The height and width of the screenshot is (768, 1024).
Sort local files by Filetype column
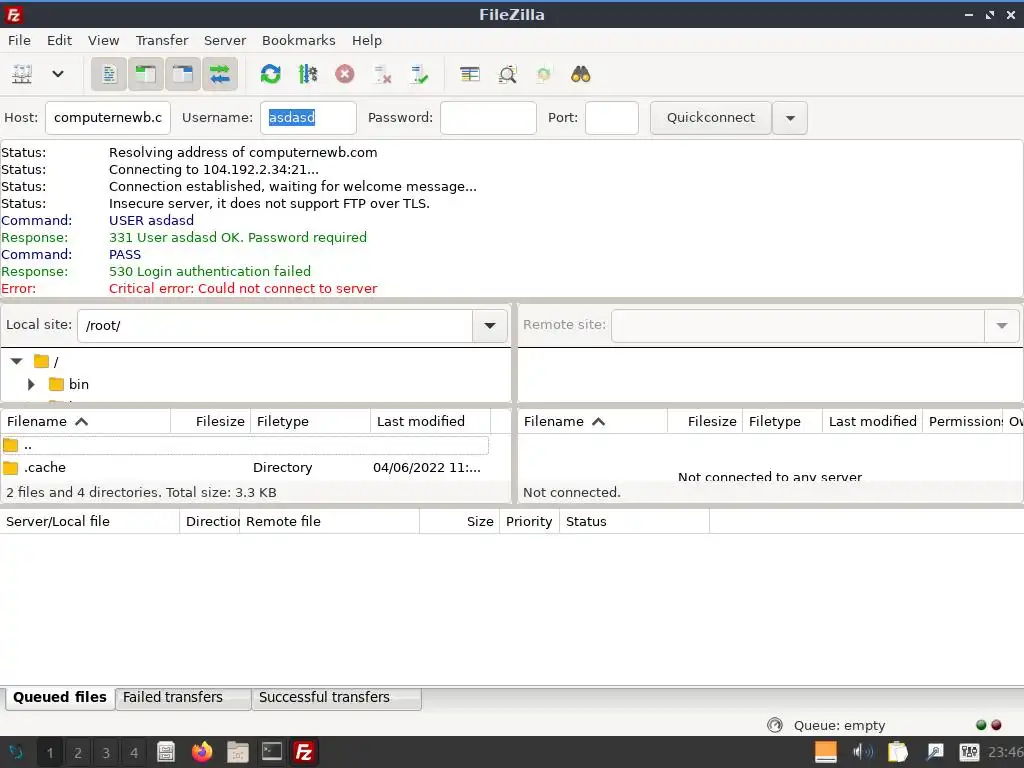coord(310,421)
